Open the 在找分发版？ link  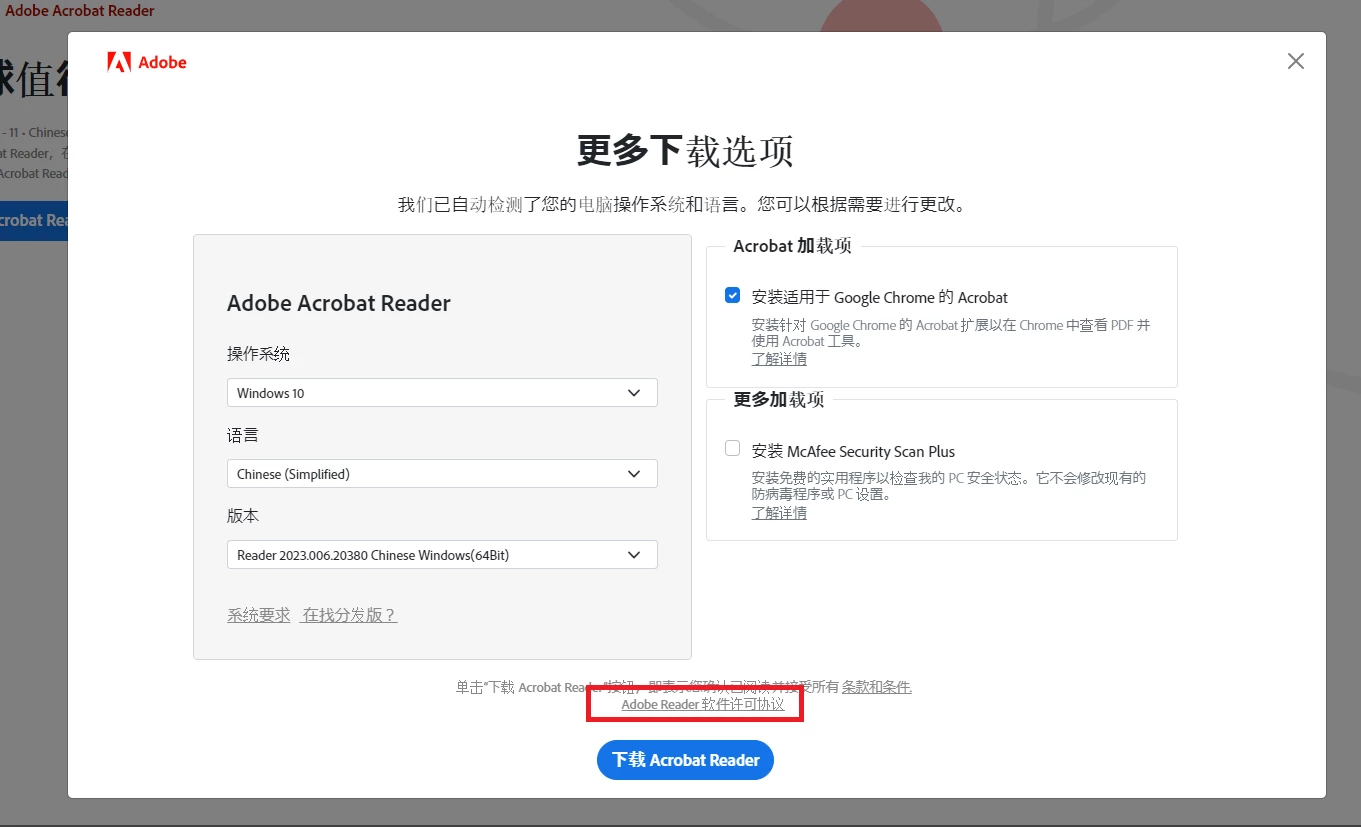click(x=350, y=615)
